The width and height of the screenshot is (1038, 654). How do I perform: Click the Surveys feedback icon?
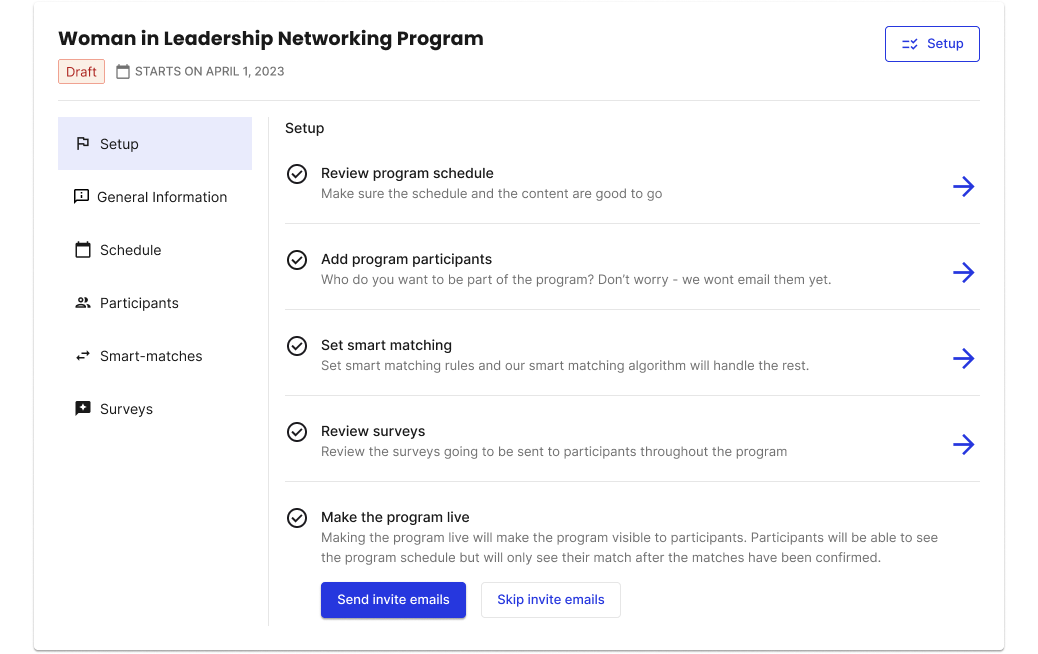[83, 409]
